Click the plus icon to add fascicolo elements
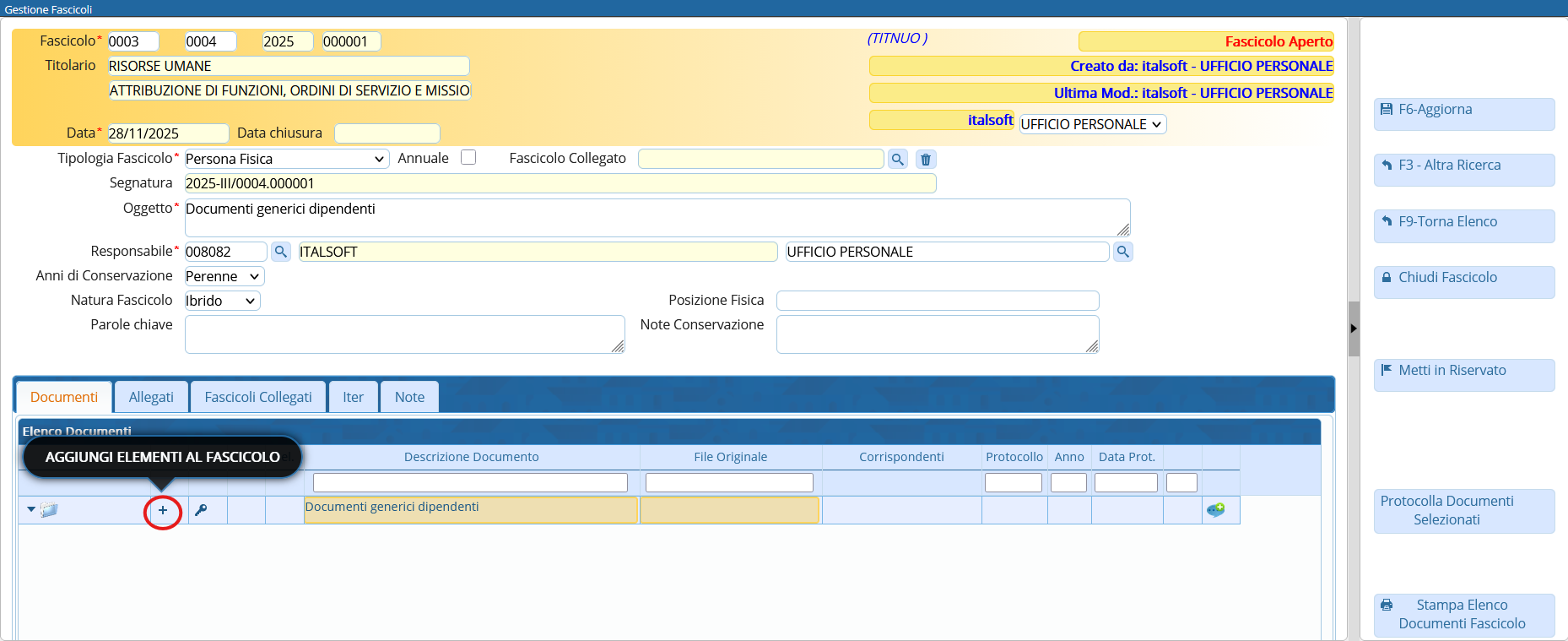 click(x=163, y=511)
